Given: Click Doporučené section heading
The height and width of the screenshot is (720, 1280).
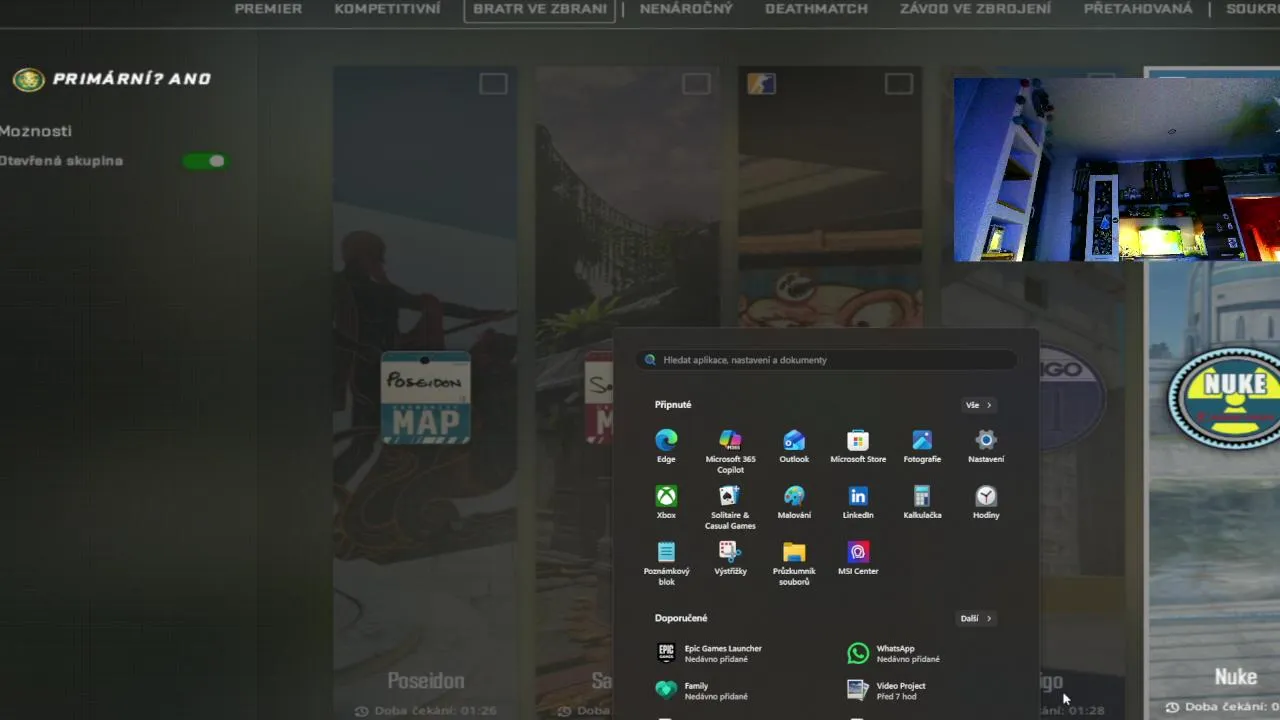Looking at the screenshot, I should tap(681, 618).
